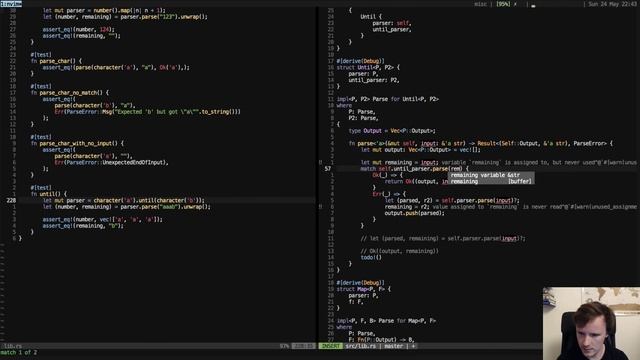Click 'assert_eq!(number, 124);' line
Viewport: 640px width, 360px height.
78,29
